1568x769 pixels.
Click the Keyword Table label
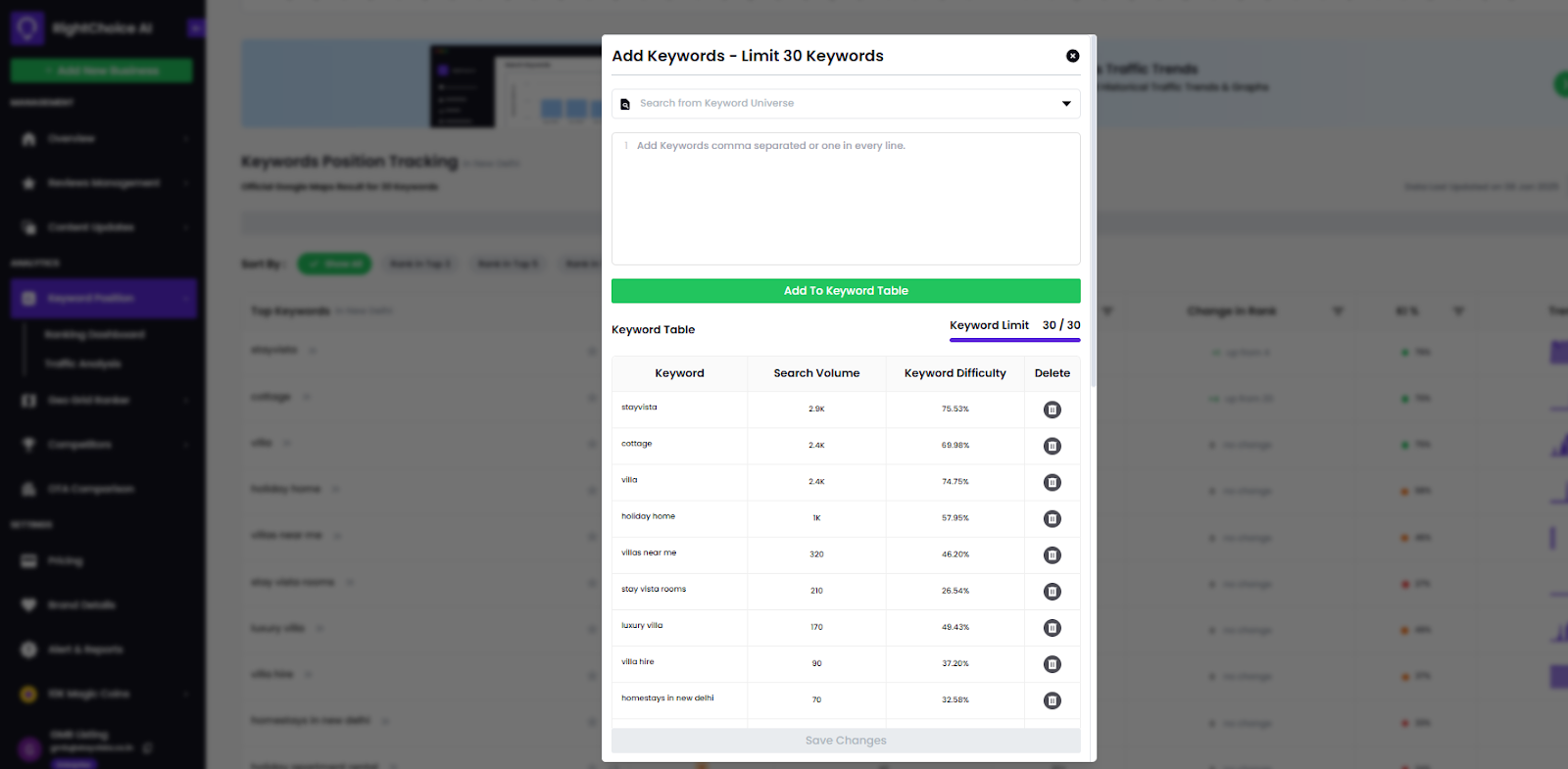(653, 330)
